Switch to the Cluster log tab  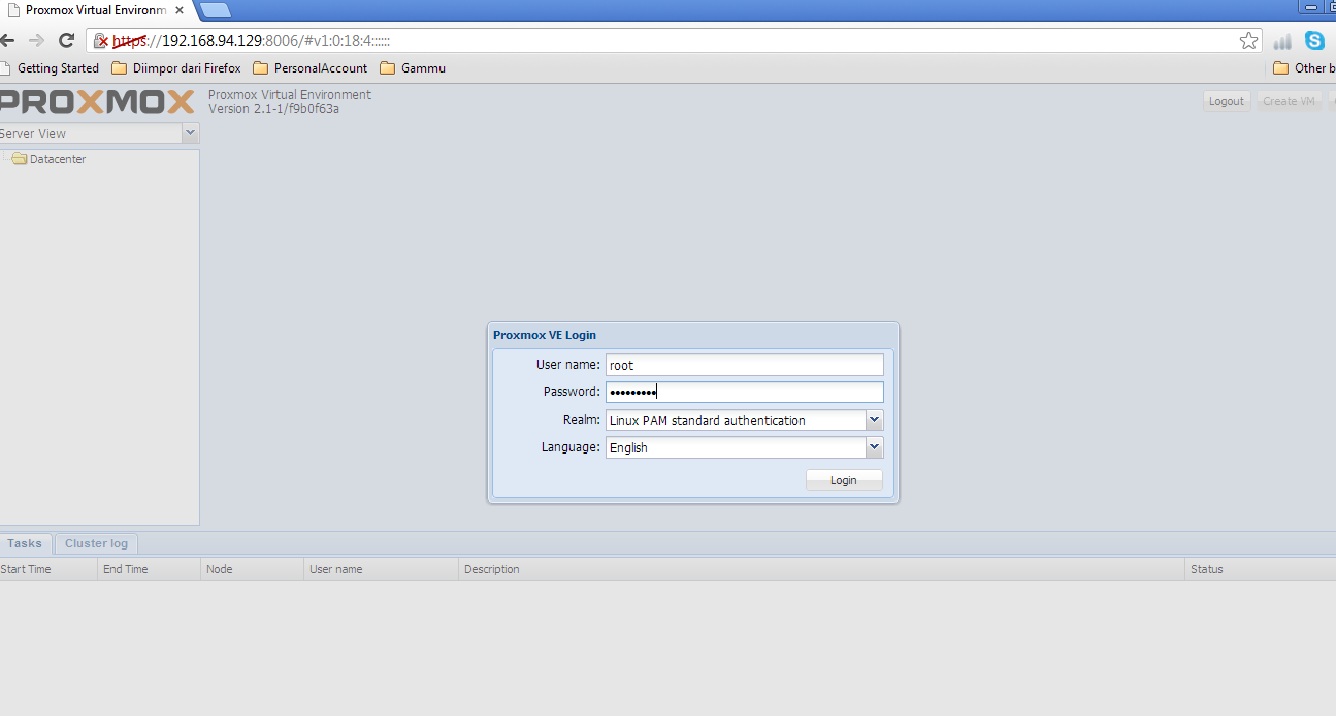click(96, 544)
